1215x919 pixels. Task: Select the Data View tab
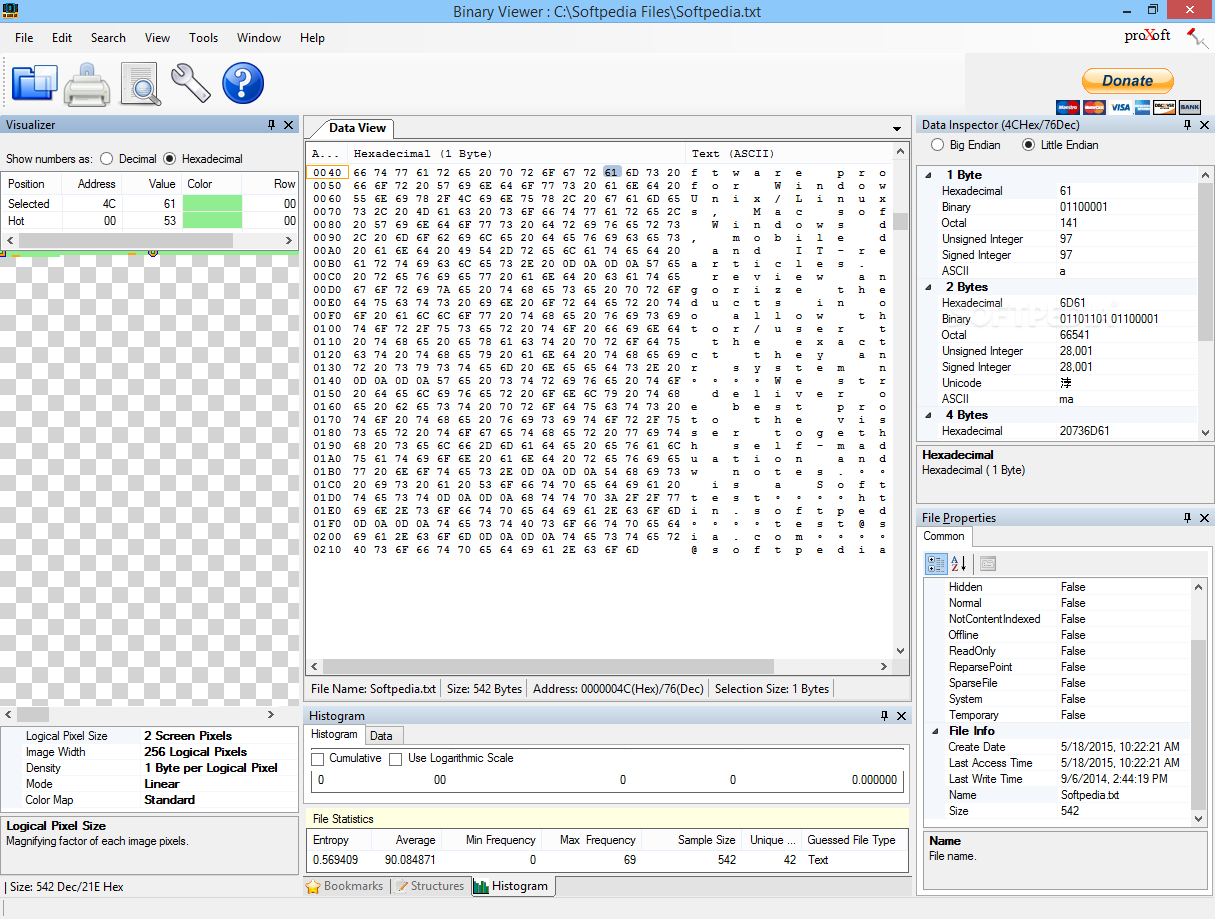(357, 128)
